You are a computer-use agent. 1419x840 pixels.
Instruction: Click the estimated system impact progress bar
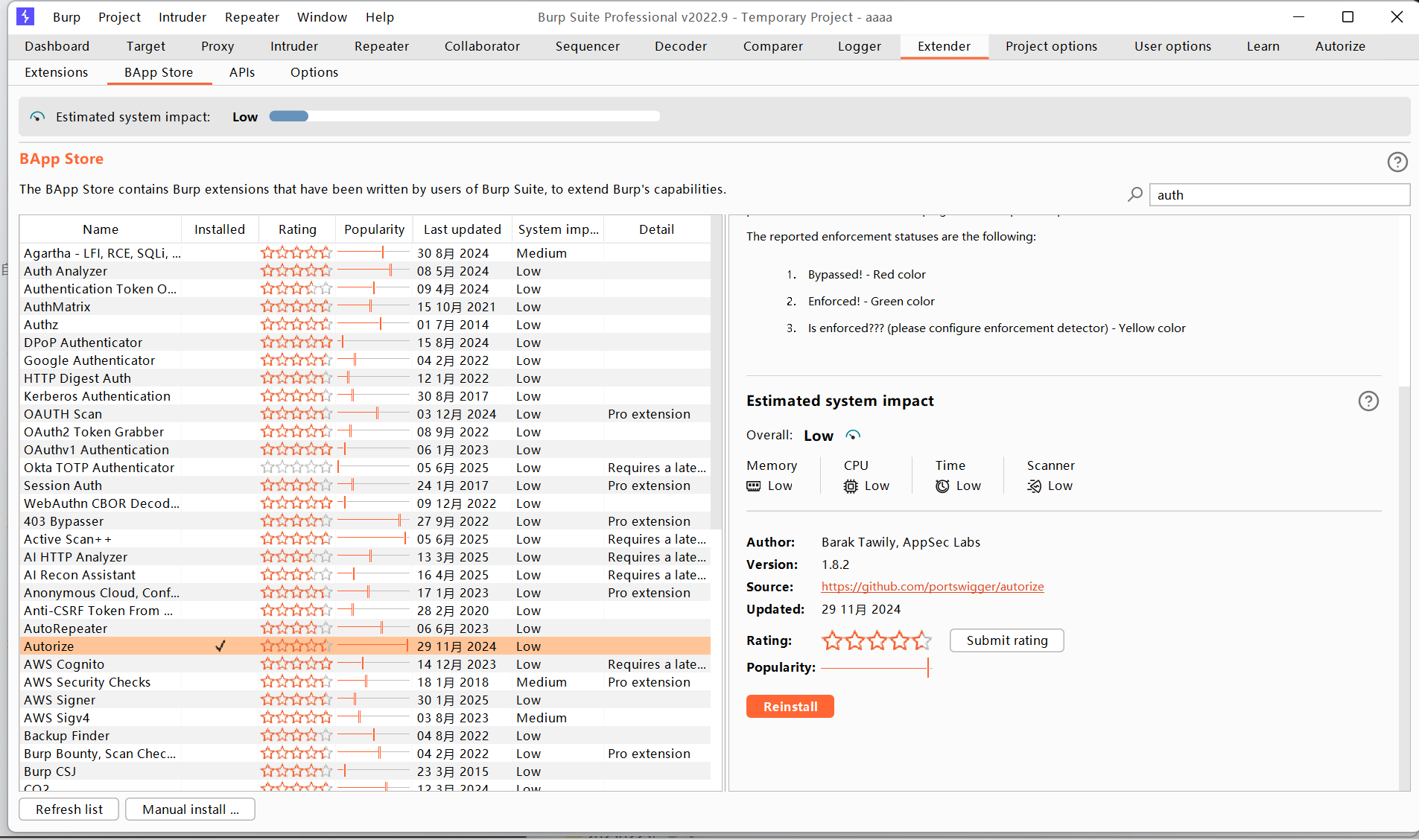point(465,116)
